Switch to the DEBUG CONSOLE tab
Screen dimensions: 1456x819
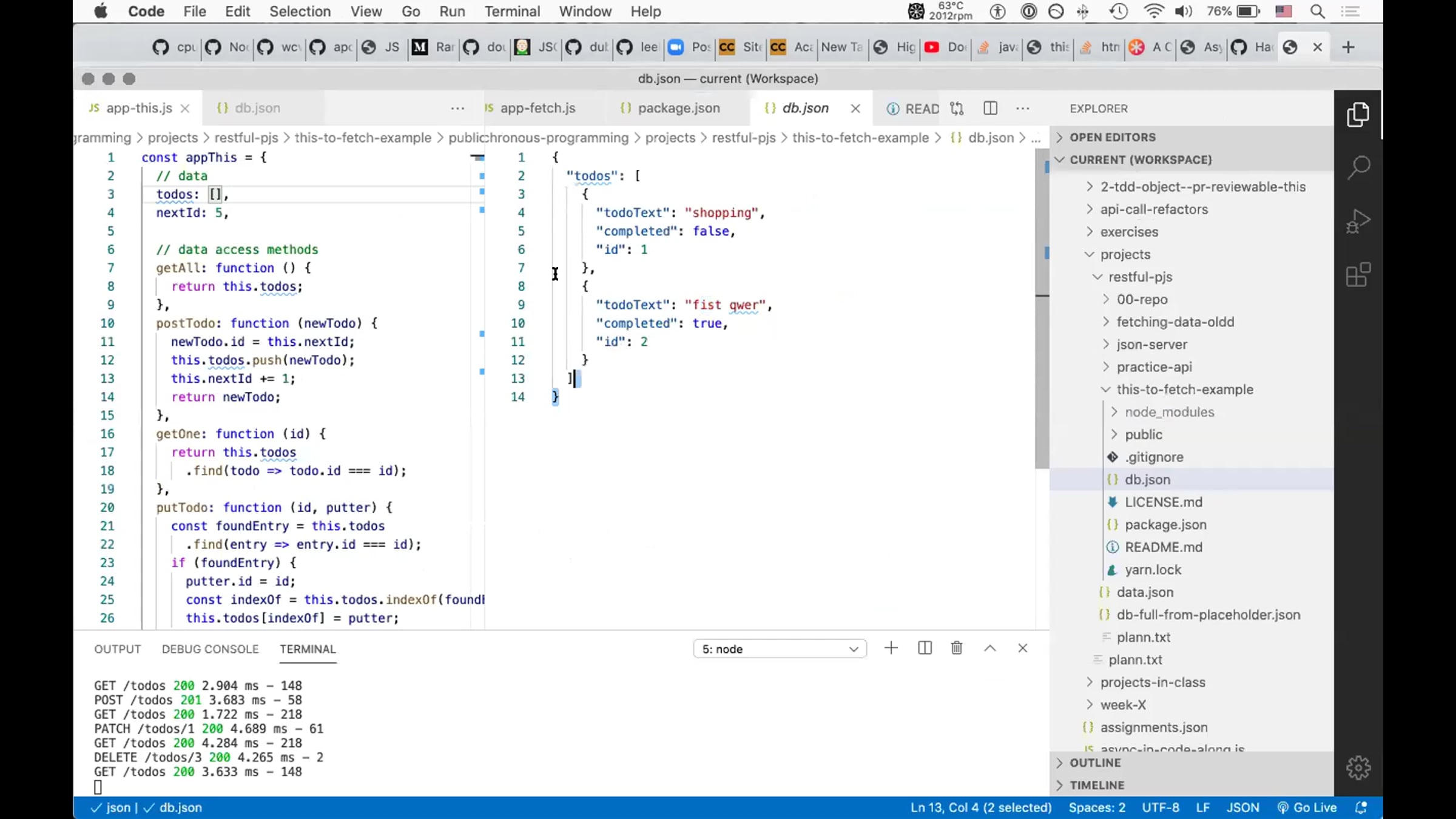(x=210, y=649)
